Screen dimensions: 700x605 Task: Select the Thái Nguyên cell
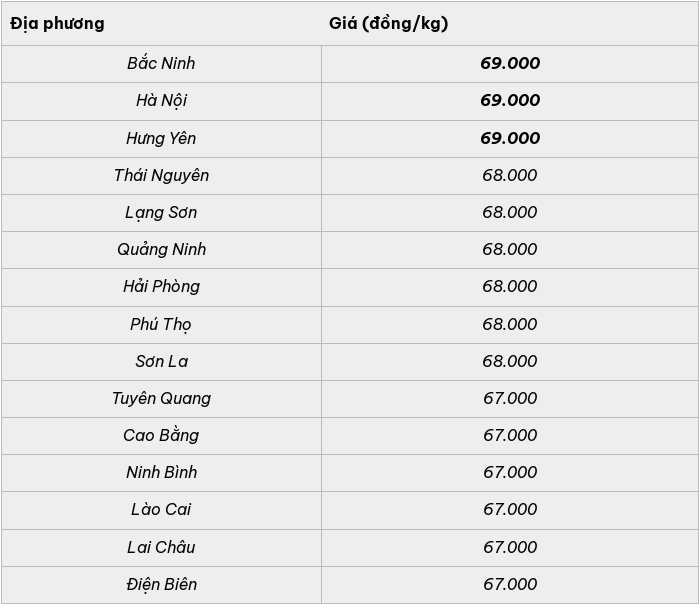tap(161, 176)
